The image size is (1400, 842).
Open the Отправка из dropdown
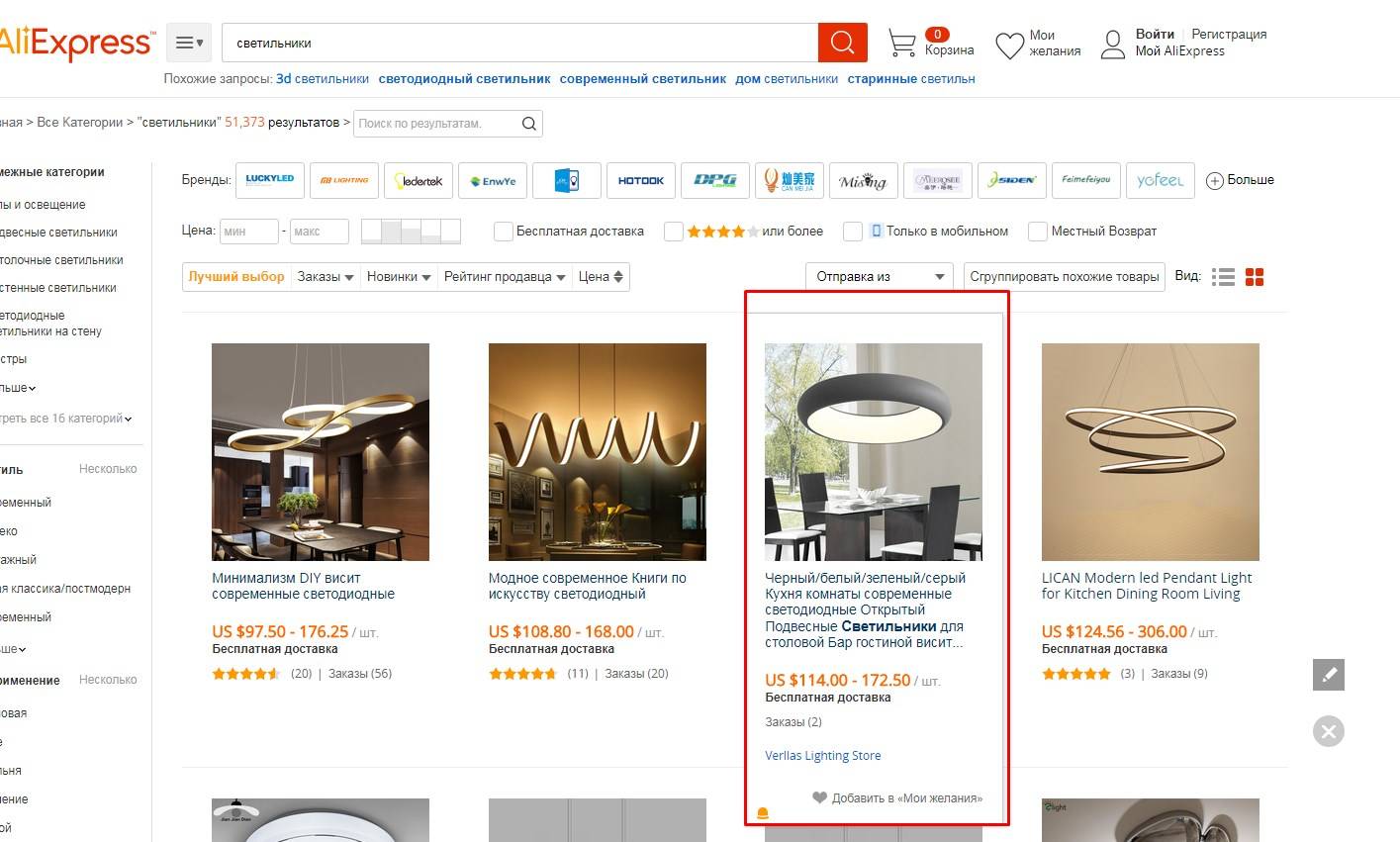[x=880, y=277]
